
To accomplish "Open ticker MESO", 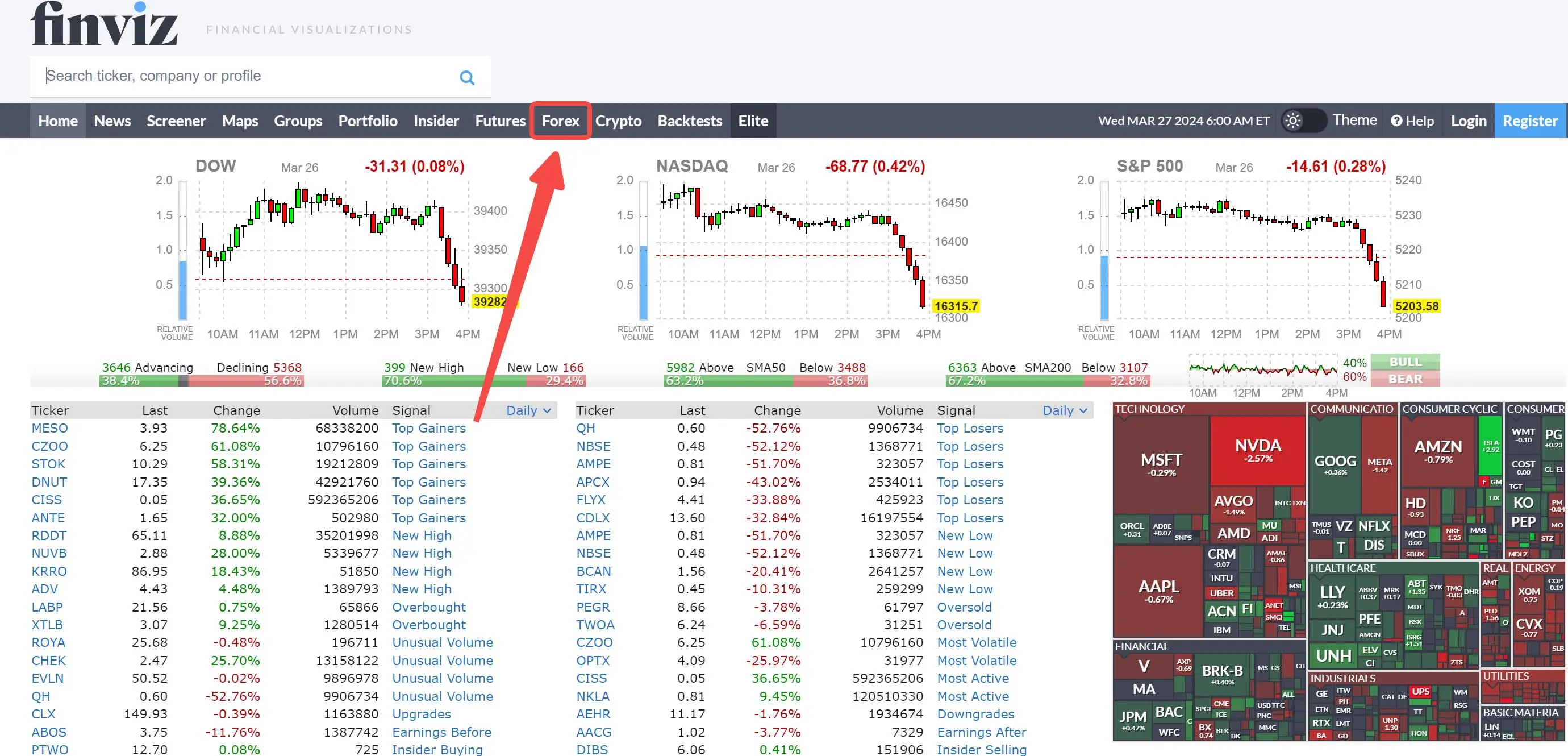I will [x=50, y=428].
